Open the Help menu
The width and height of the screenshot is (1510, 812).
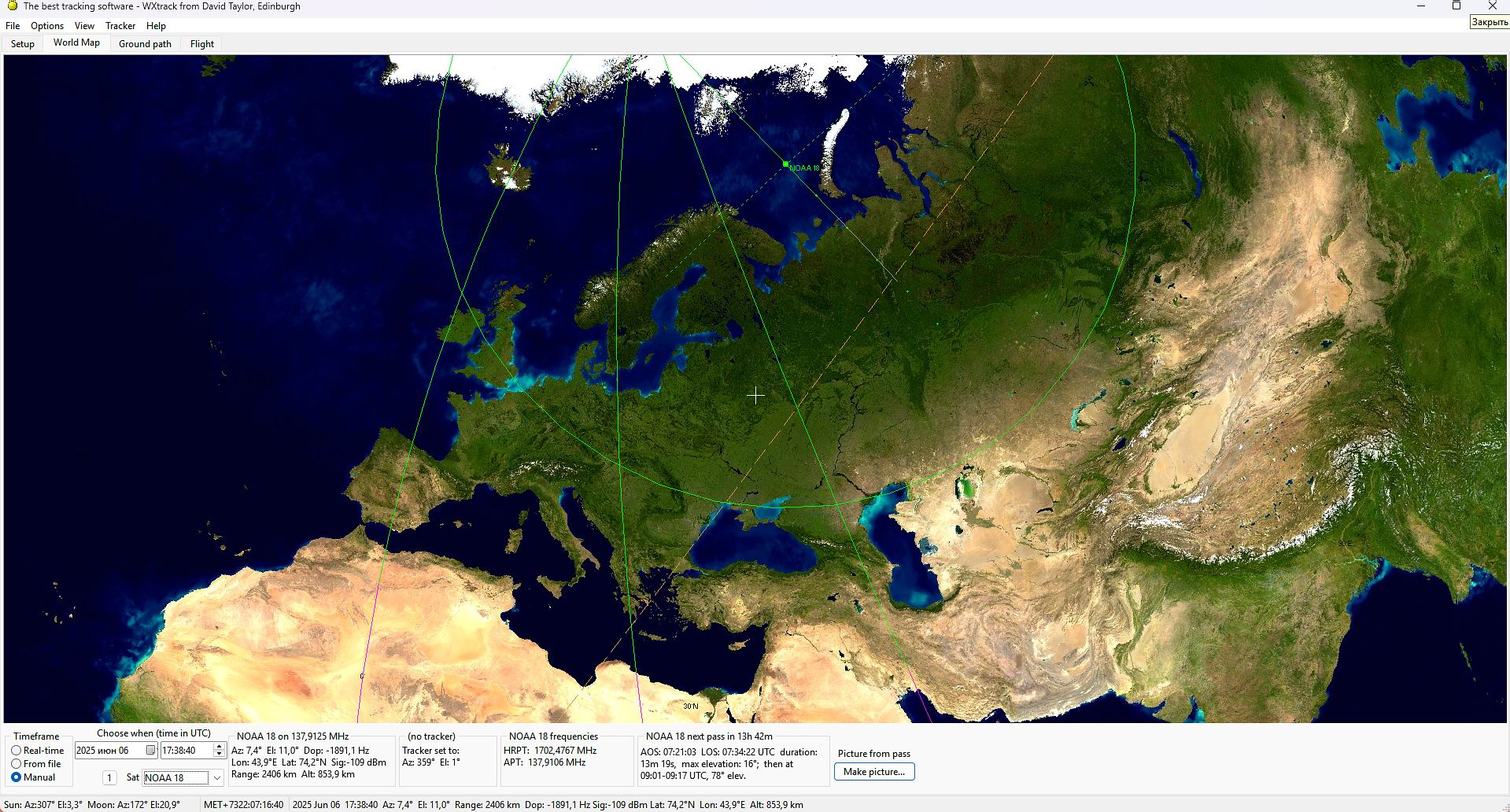(x=156, y=26)
